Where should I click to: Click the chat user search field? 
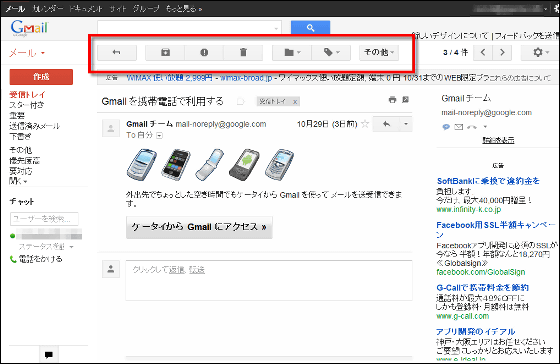click(x=44, y=219)
